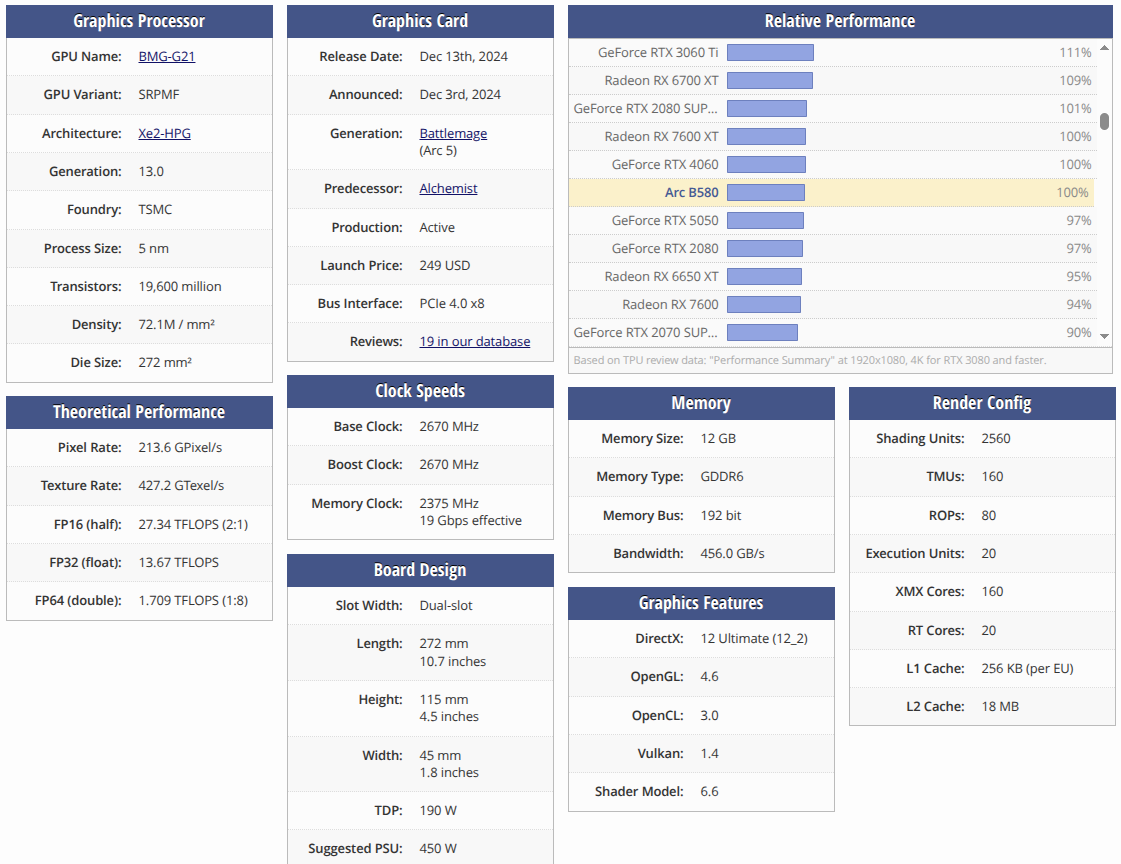Click the 456.0 GB/s bandwidth value
The height and width of the screenshot is (864, 1121).
(x=732, y=553)
